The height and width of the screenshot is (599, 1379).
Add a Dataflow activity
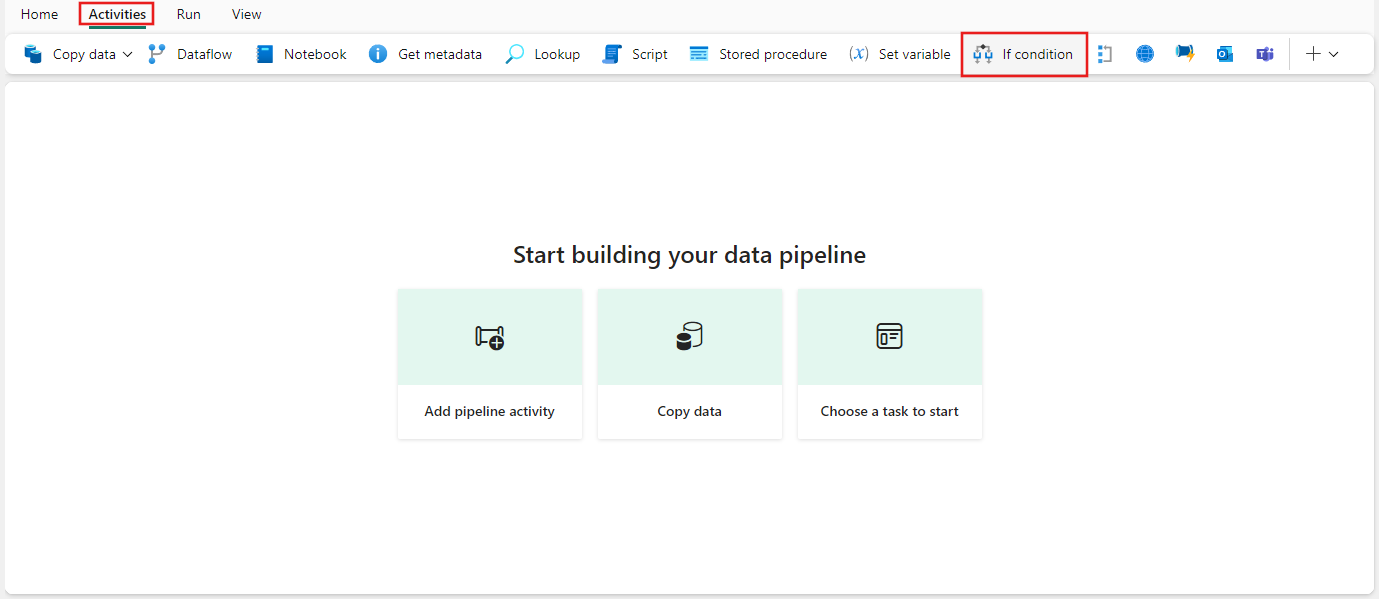(190, 54)
